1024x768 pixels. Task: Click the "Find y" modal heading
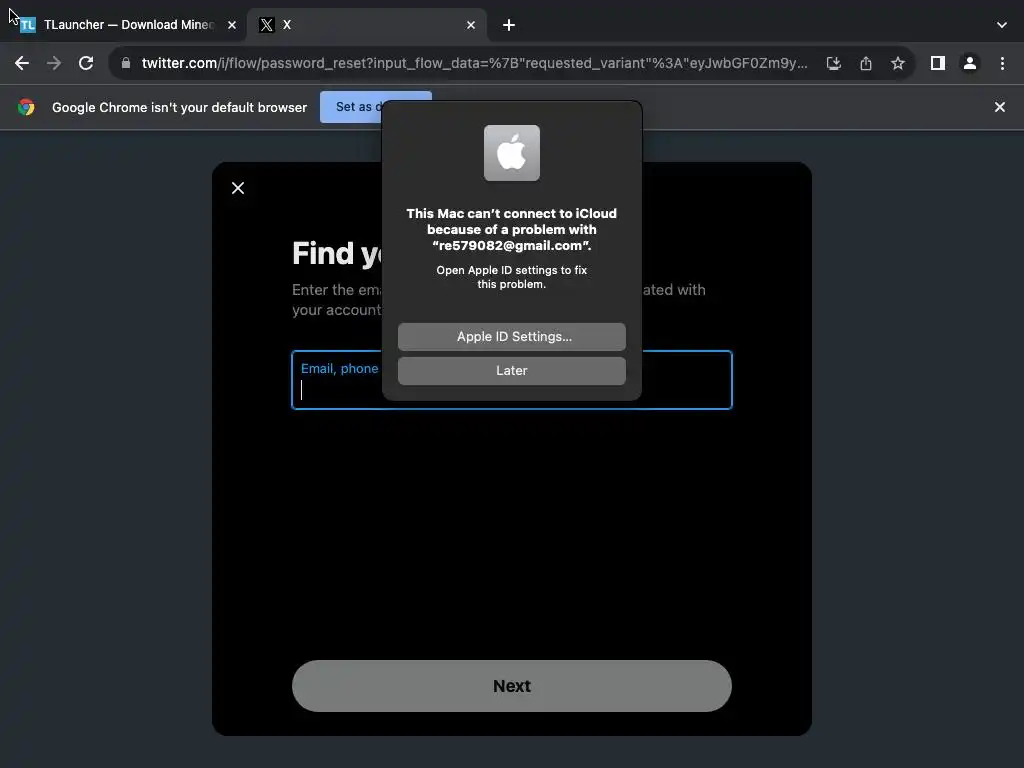click(x=337, y=253)
